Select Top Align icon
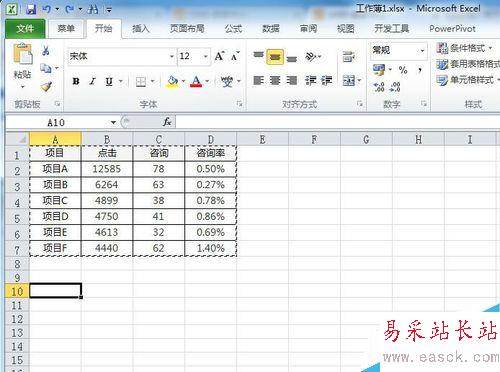 point(258,56)
